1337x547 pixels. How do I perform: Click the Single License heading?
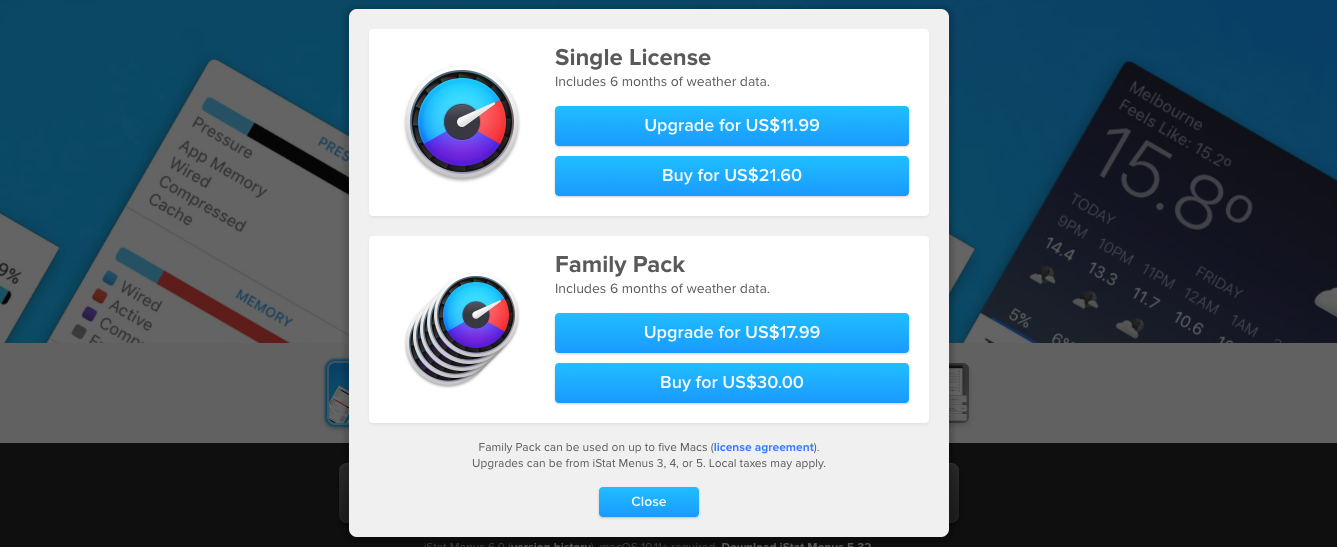tap(633, 57)
